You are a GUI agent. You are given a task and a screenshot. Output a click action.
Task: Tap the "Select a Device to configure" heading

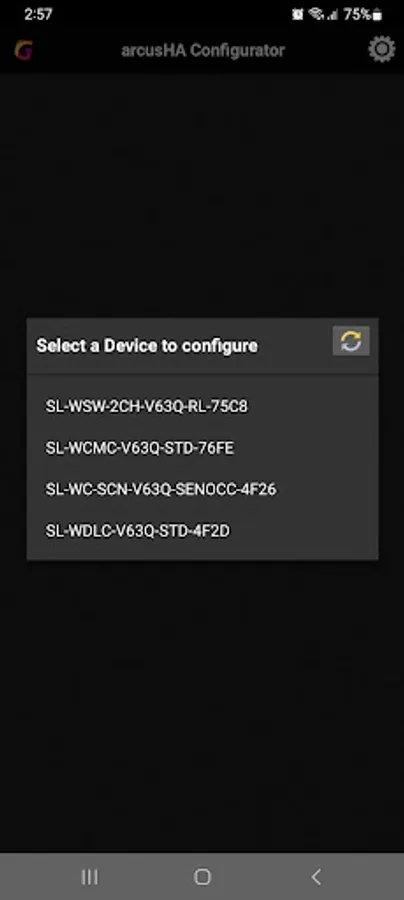147,346
